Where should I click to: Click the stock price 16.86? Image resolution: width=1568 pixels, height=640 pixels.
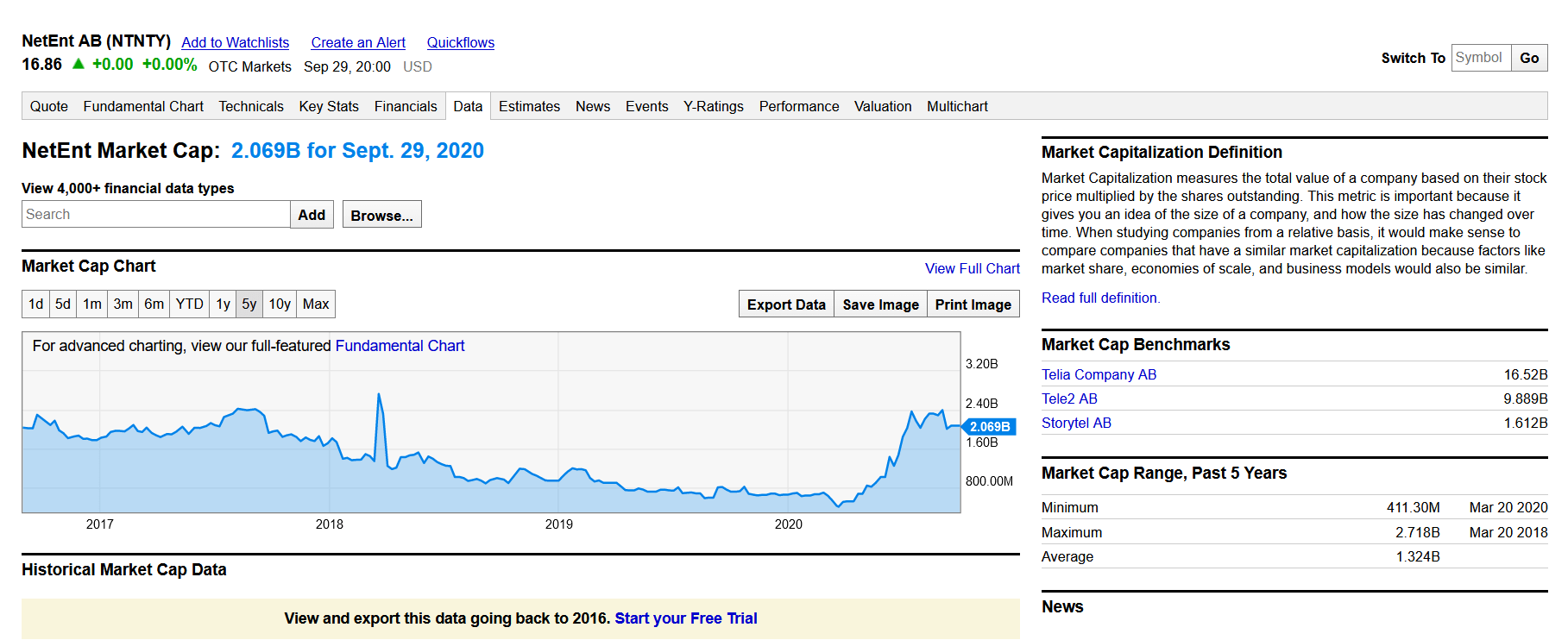pyautogui.click(x=41, y=65)
